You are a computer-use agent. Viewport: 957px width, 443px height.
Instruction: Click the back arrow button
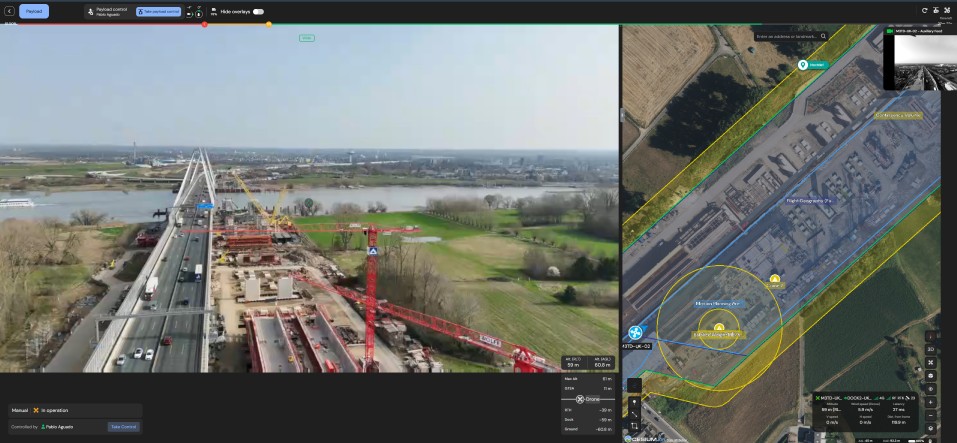[8, 11]
